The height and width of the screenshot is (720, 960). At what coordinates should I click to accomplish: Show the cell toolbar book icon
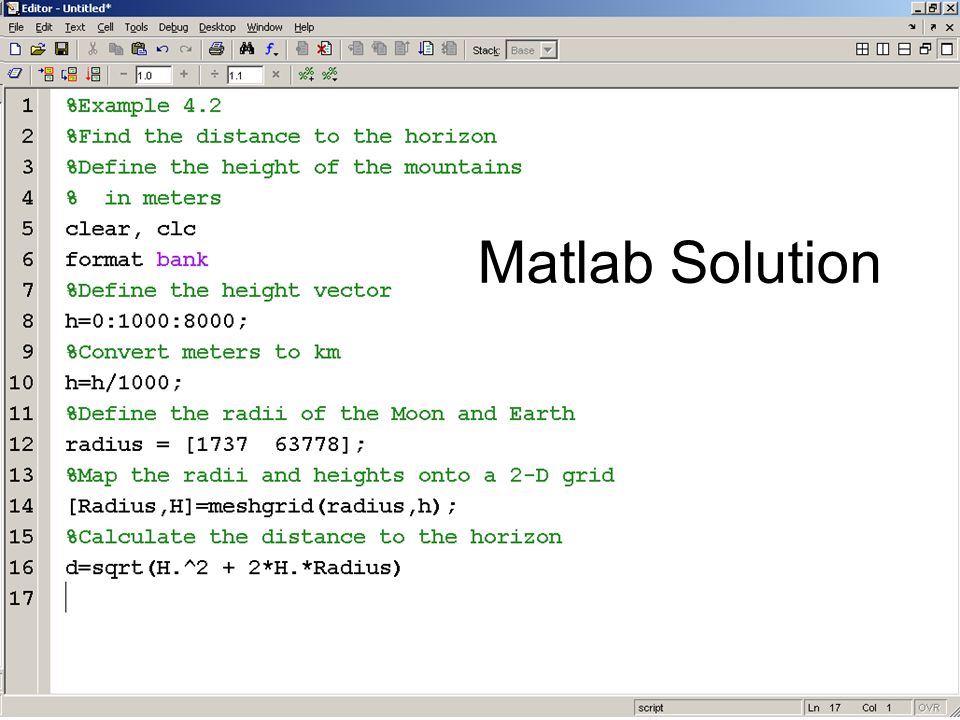click(15, 74)
